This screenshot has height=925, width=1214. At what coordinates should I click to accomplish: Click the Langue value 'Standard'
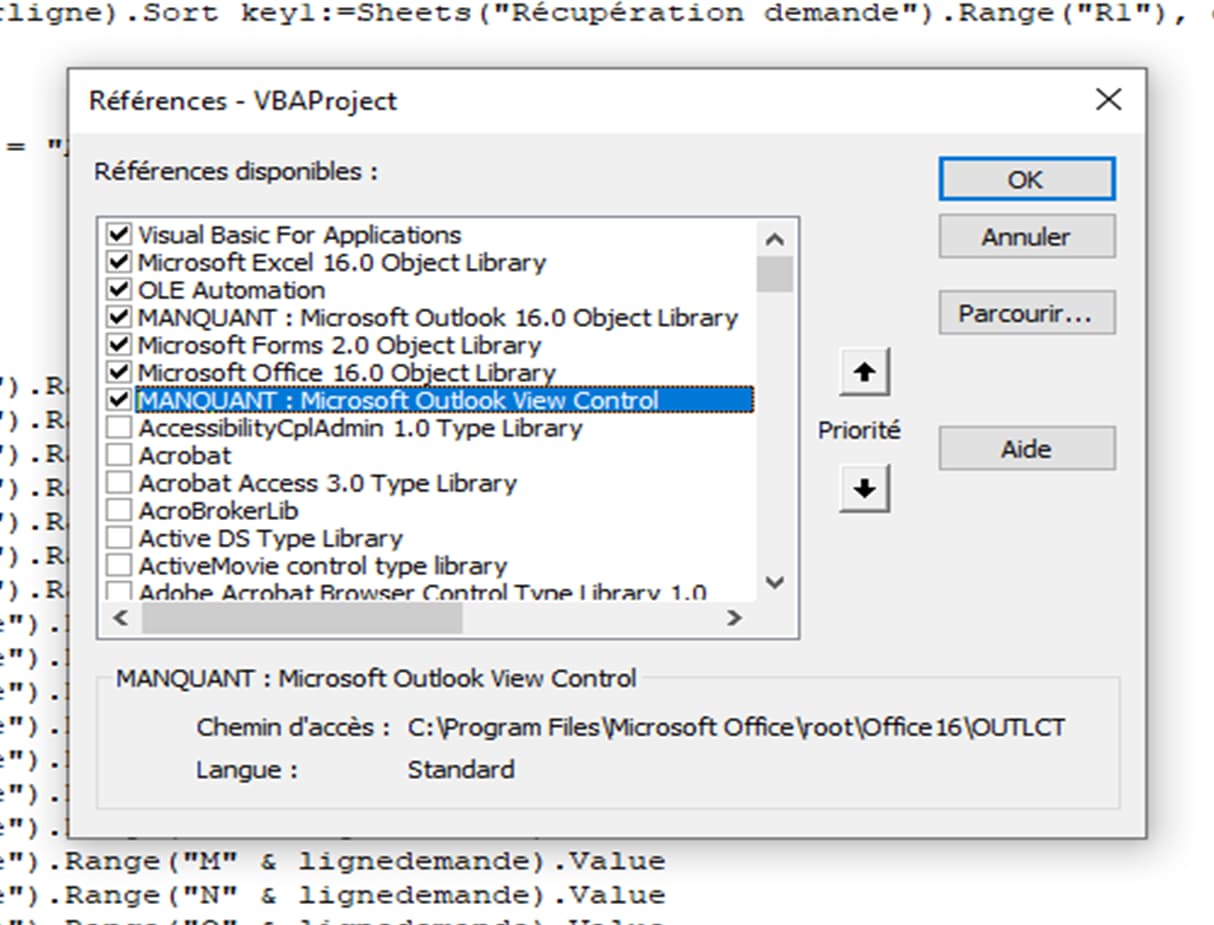(461, 770)
